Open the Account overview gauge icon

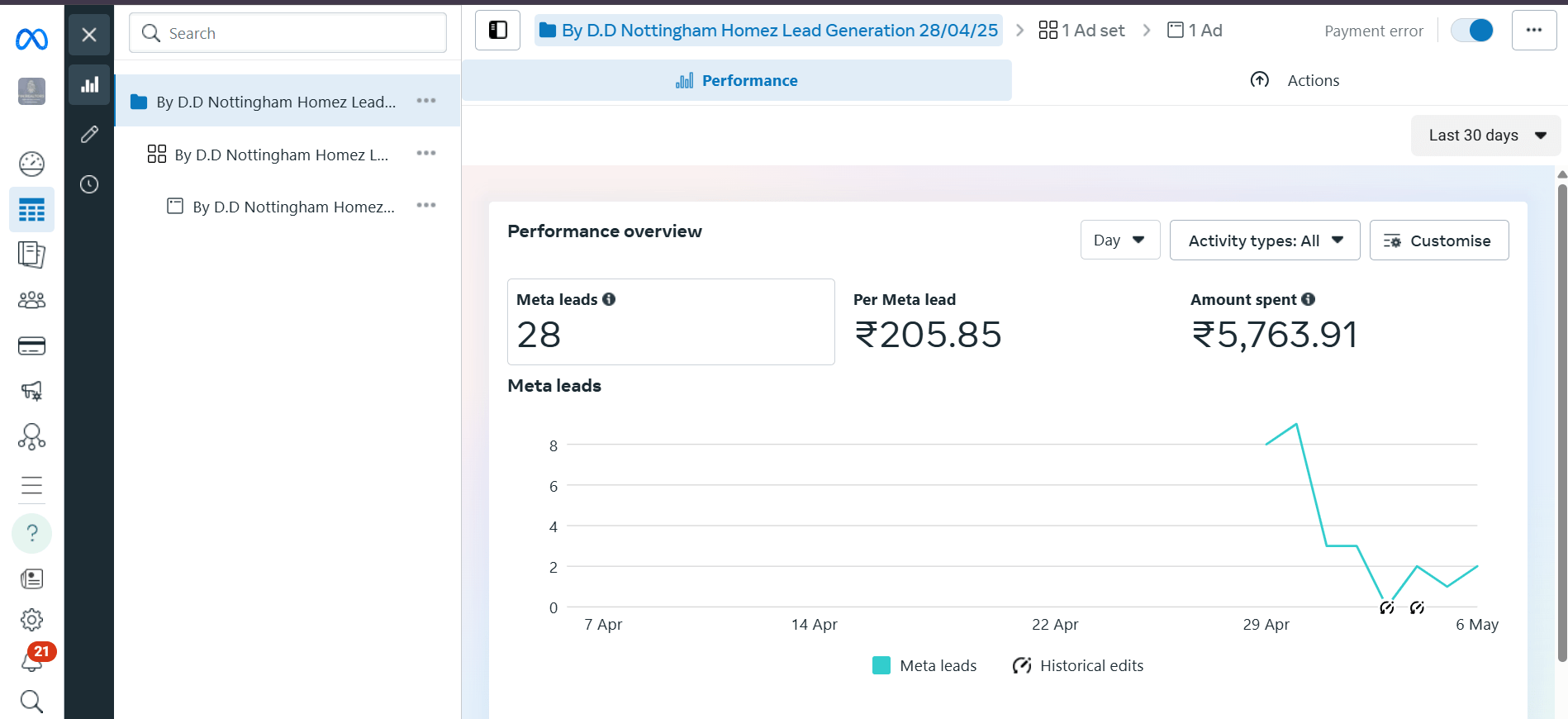[31, 164]
